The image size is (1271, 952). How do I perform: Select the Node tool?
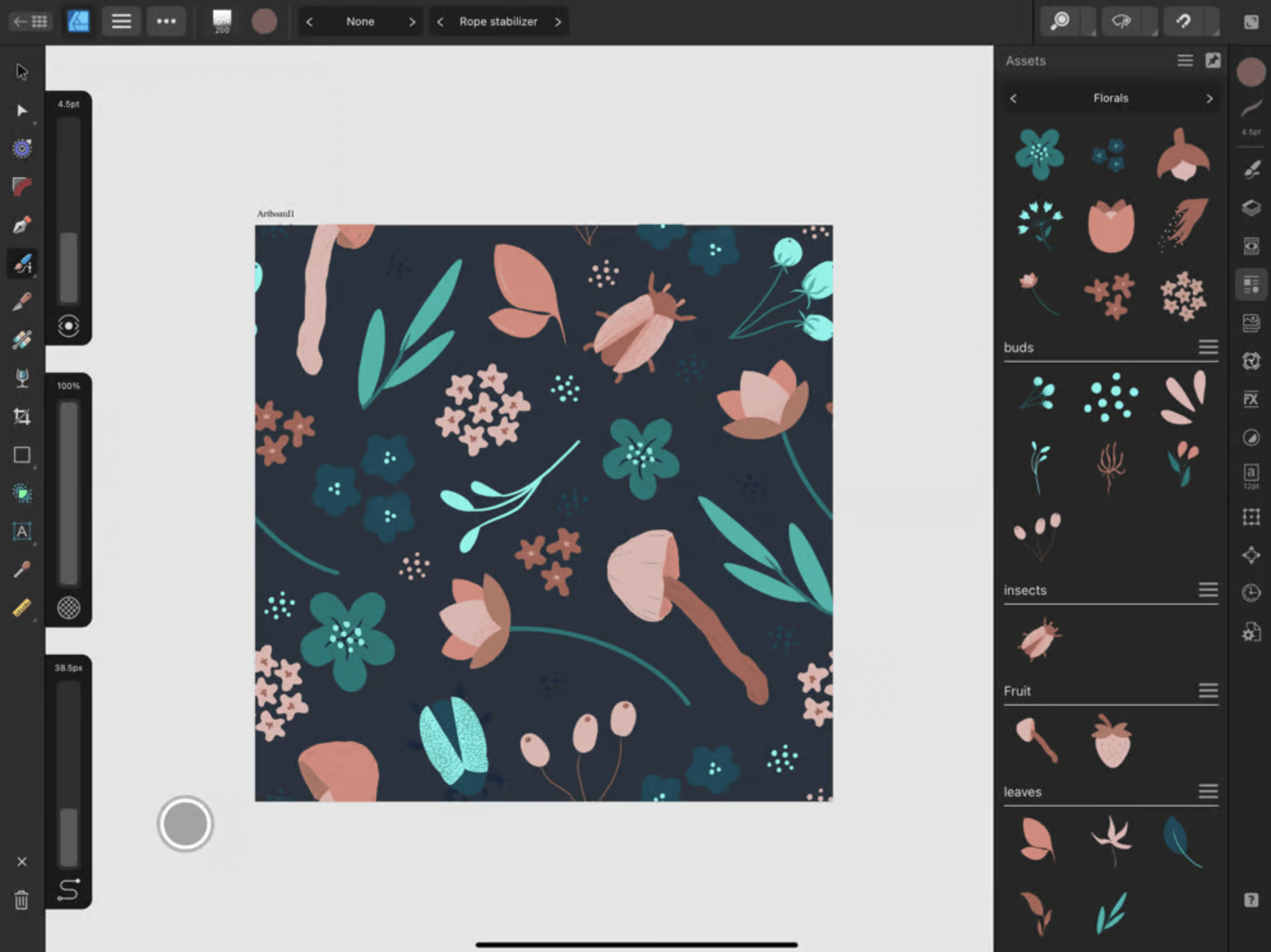[22, 110]
